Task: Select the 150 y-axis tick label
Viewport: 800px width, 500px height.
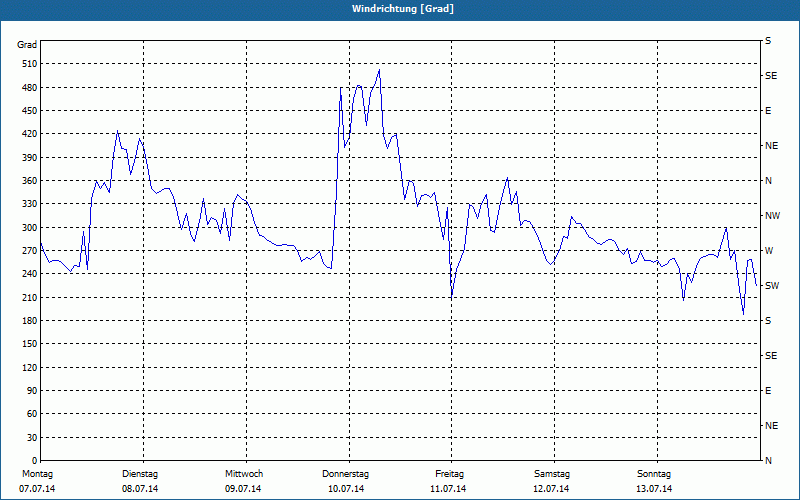Action: [x=30, y=343]
